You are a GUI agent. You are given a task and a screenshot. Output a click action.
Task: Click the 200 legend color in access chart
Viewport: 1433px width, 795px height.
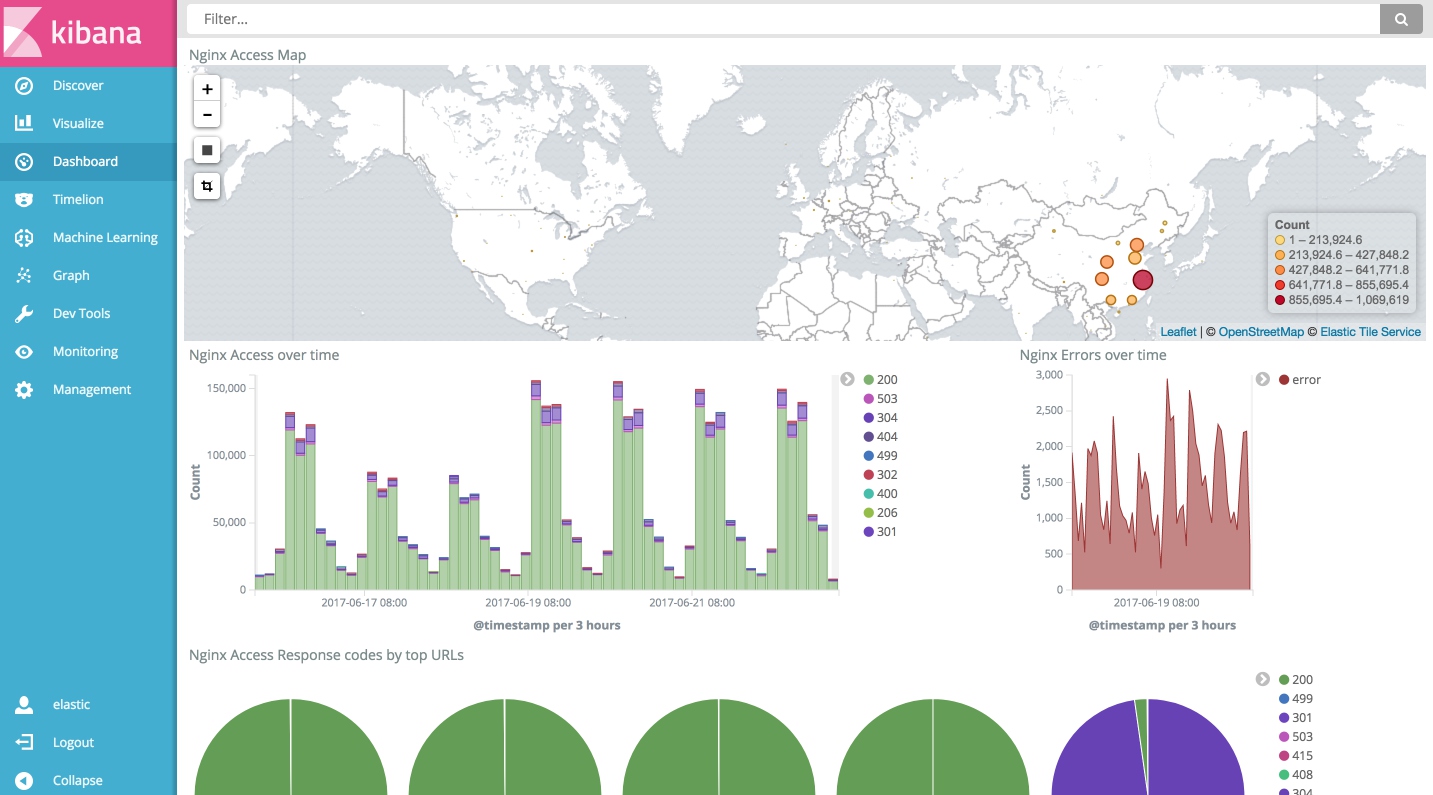[x=869, y=380]
